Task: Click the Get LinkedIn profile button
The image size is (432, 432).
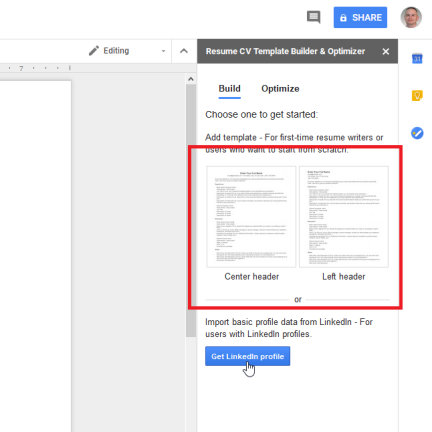Action: coord(247,356)
